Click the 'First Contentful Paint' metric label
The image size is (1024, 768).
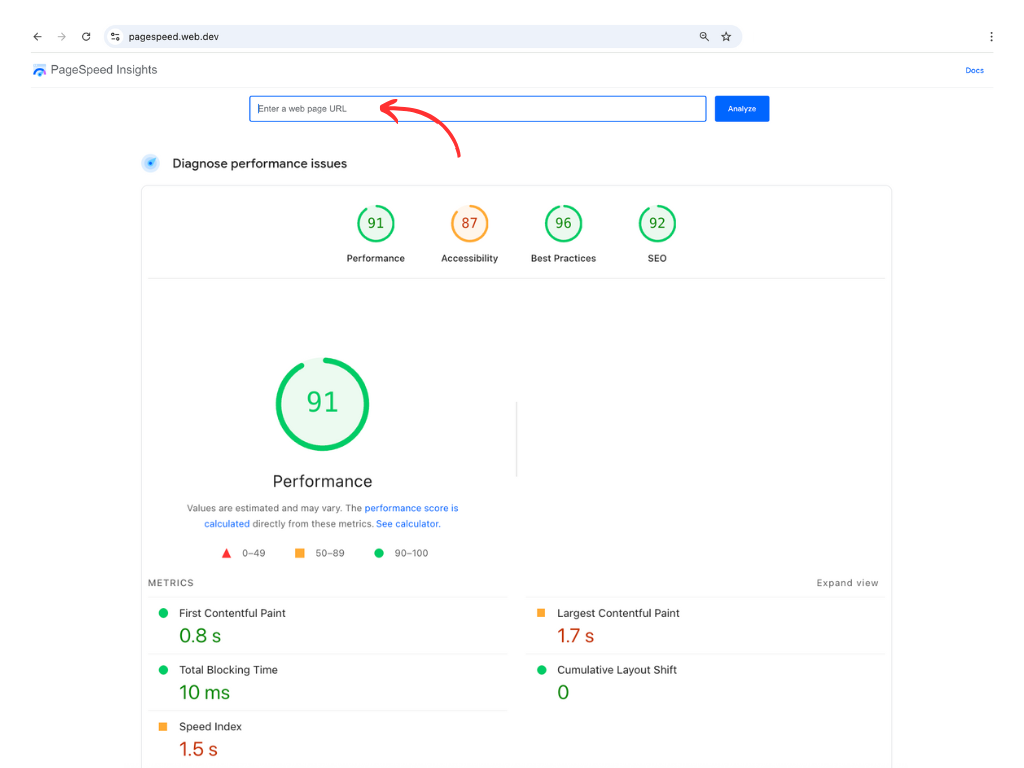coord(232,613)
